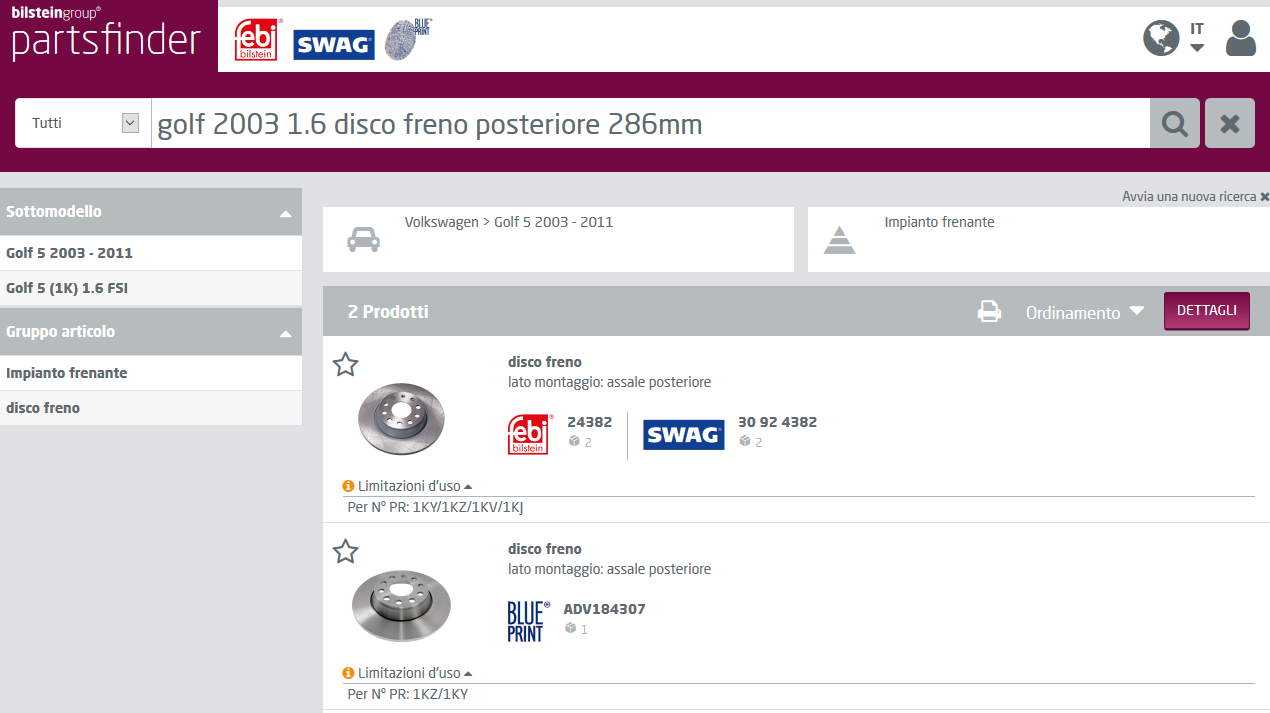Collapse the Gruppo articolo panel
1270x713 pixels.
(x=286, y=333)
